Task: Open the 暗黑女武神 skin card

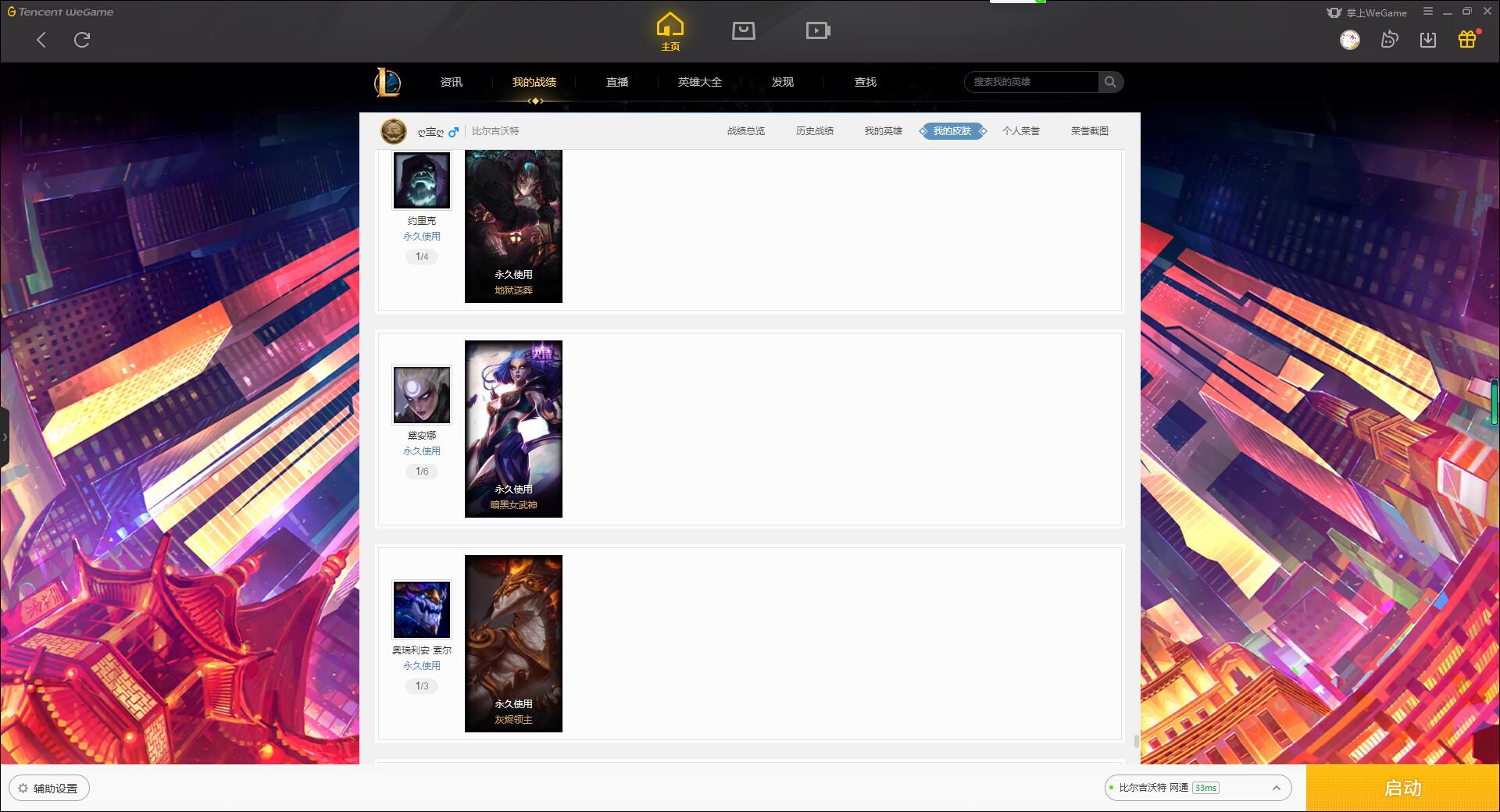Action: (x=513, y=429)
